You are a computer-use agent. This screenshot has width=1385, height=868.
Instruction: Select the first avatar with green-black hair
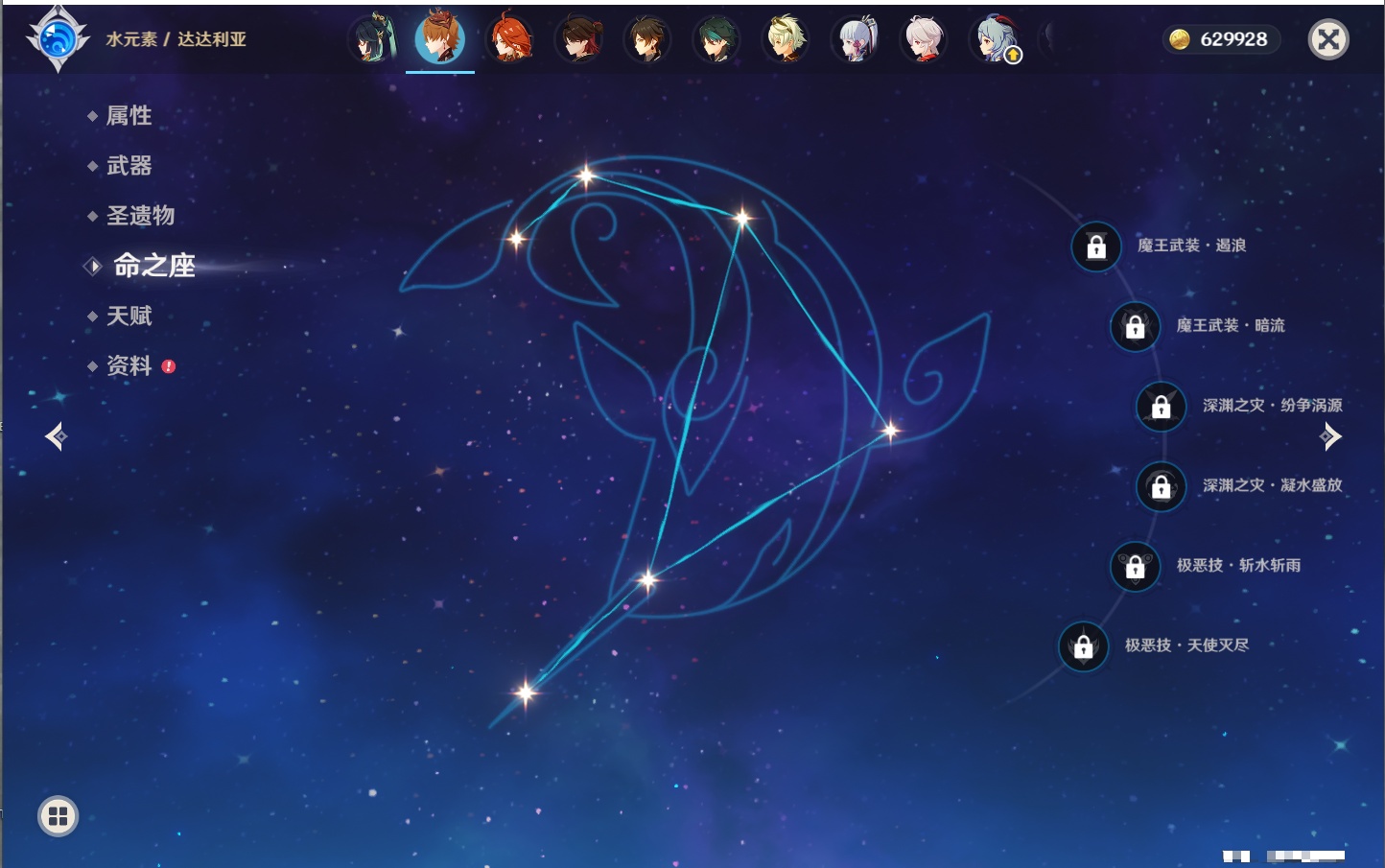click(372, 39)
